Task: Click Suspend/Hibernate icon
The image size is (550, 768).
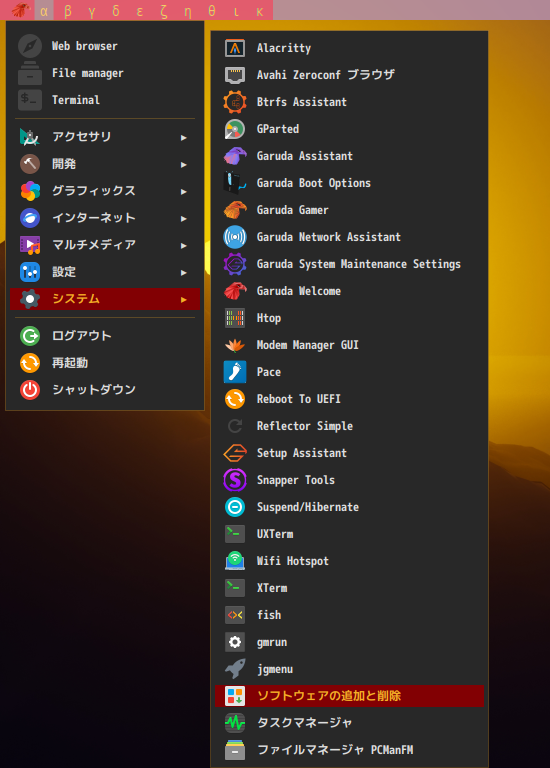Action: click(235, 507)
